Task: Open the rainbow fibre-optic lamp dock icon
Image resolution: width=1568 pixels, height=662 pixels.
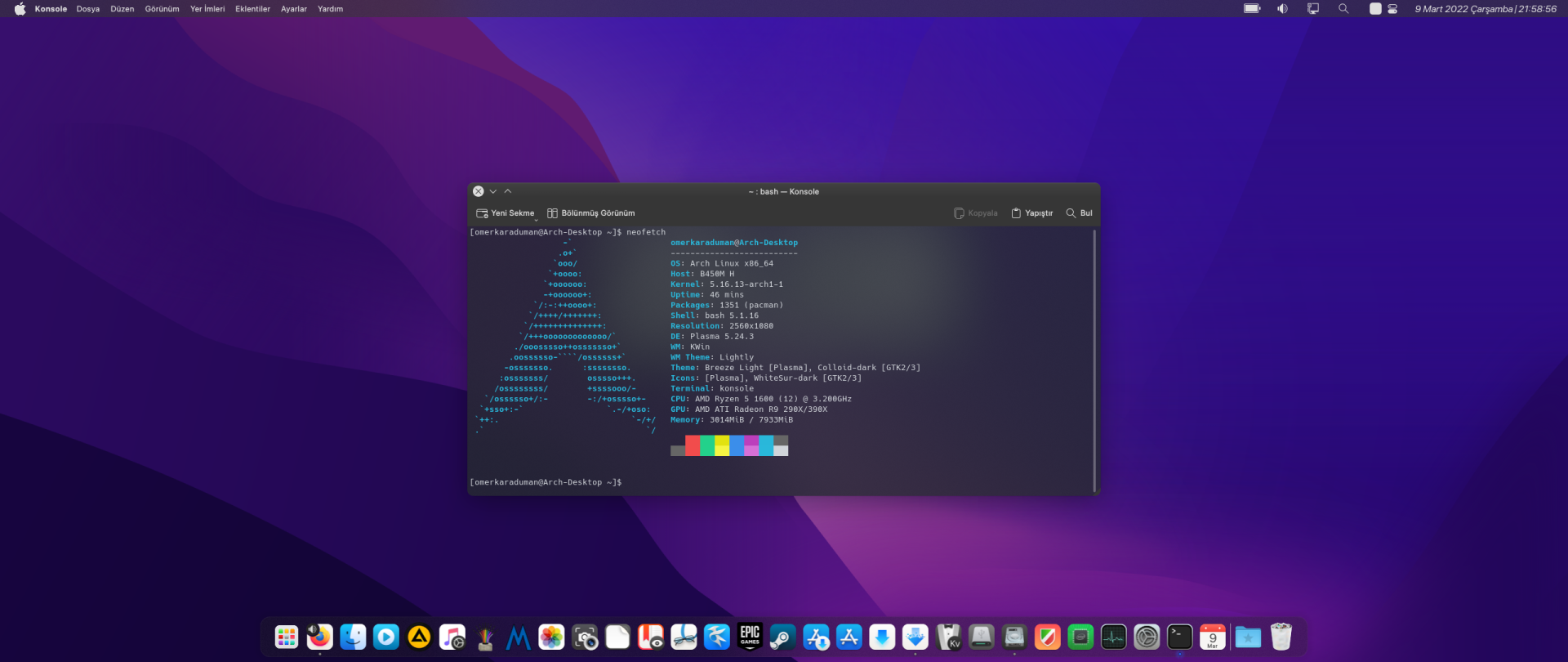Action: tap(485, 637)
